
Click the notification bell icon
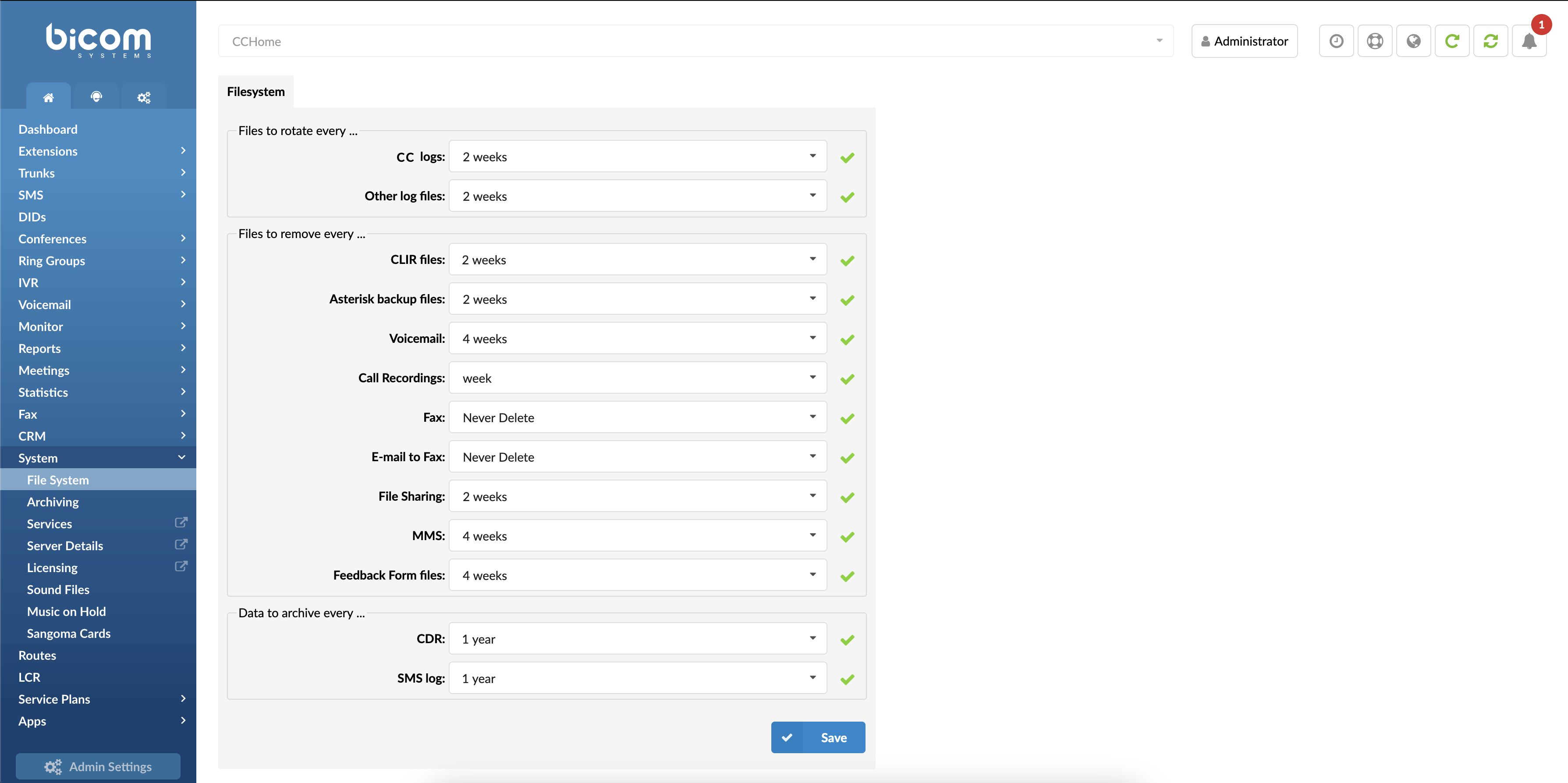coord(1530,41)
